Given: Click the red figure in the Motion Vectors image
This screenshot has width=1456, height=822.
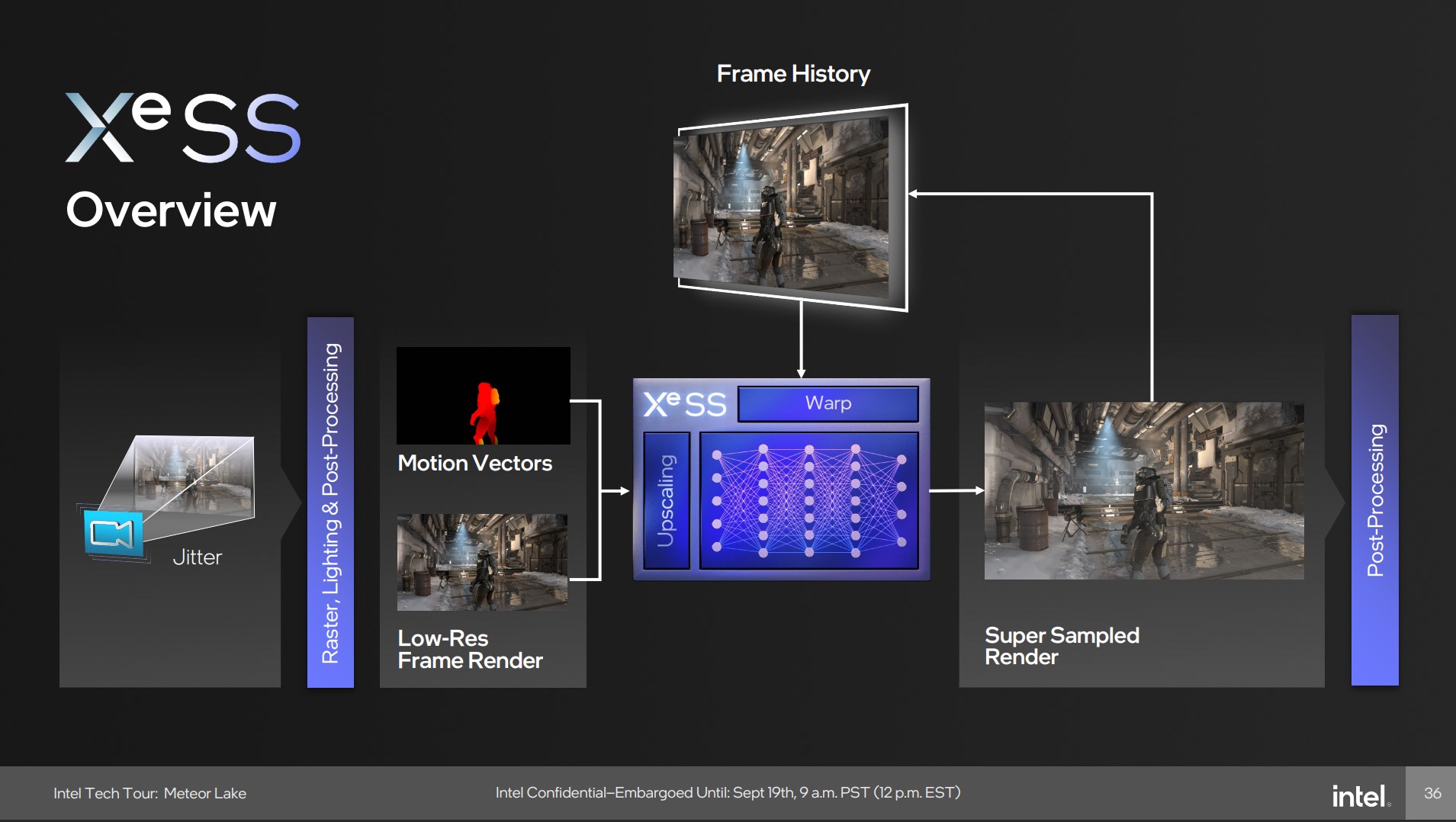Looking at the screenshot, I should [484, 413].
